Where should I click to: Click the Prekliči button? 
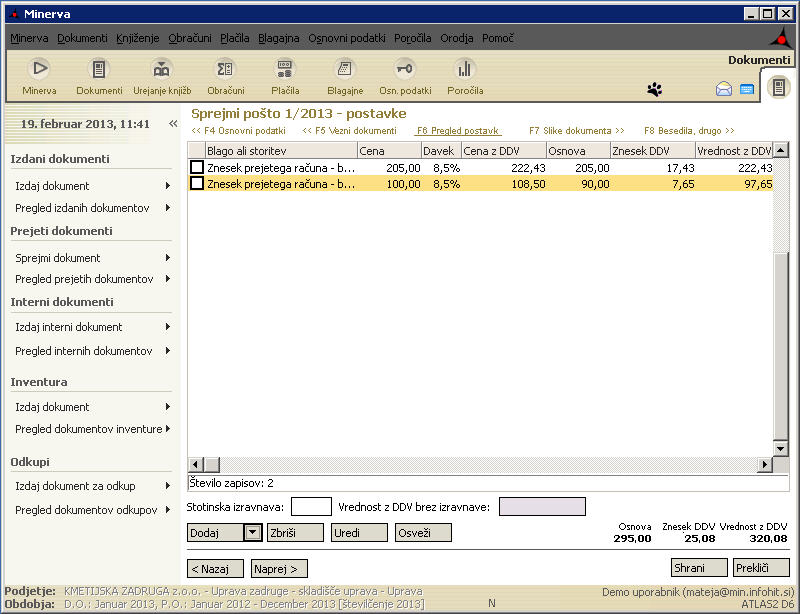(760, 568)
